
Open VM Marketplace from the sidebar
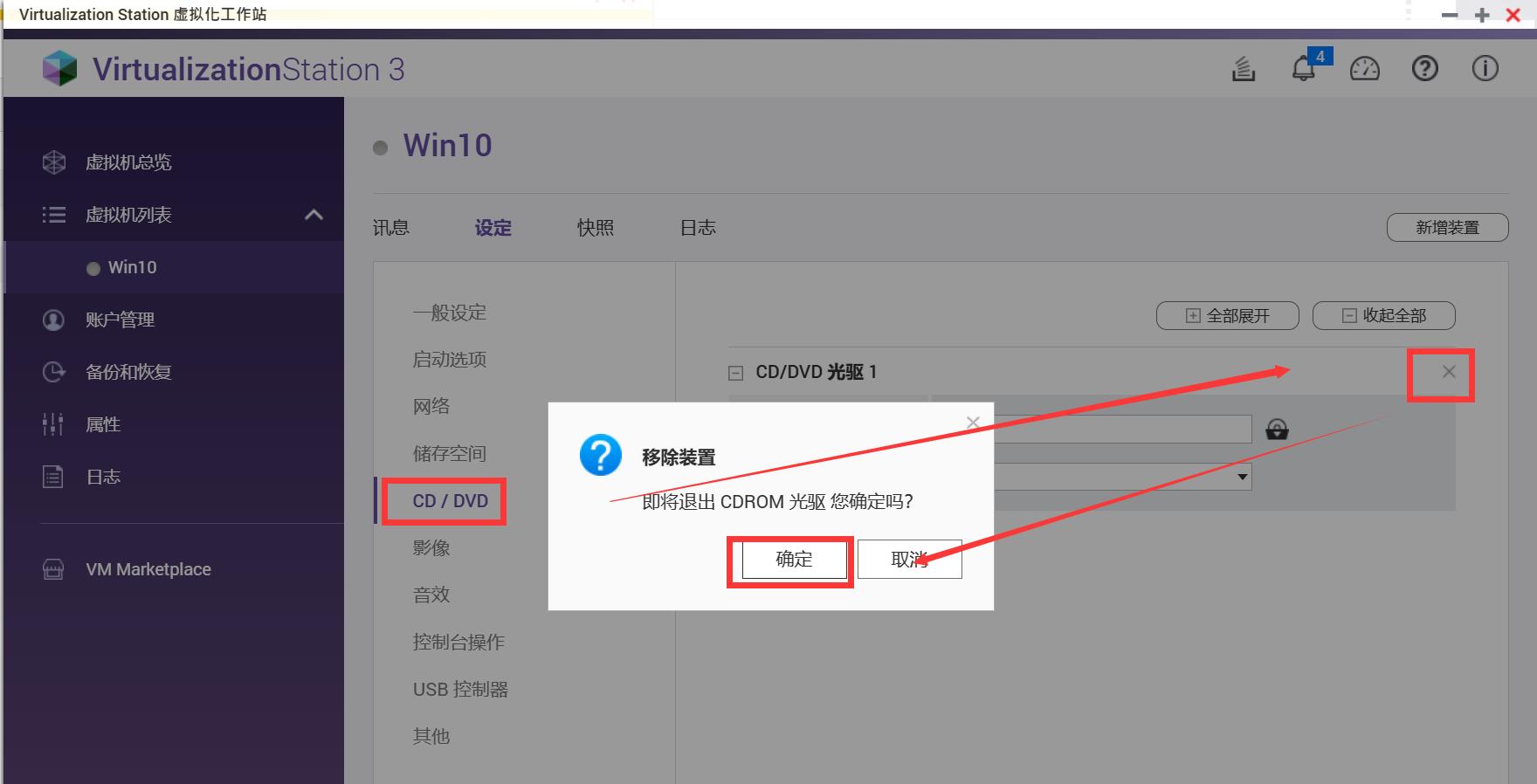click(x=148, y=569)
